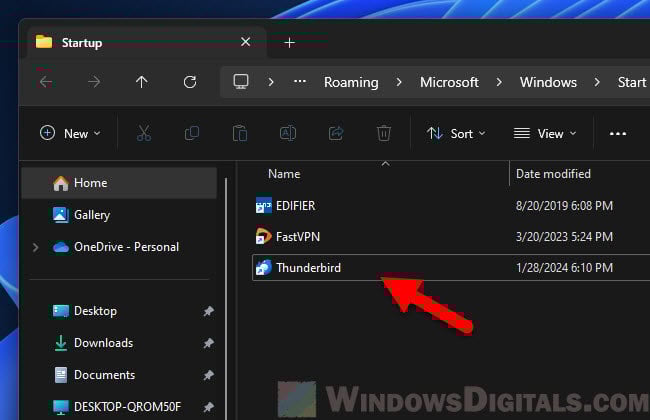Click FastVPN date 3/20/2023 5:24 PM

point(564,237)
